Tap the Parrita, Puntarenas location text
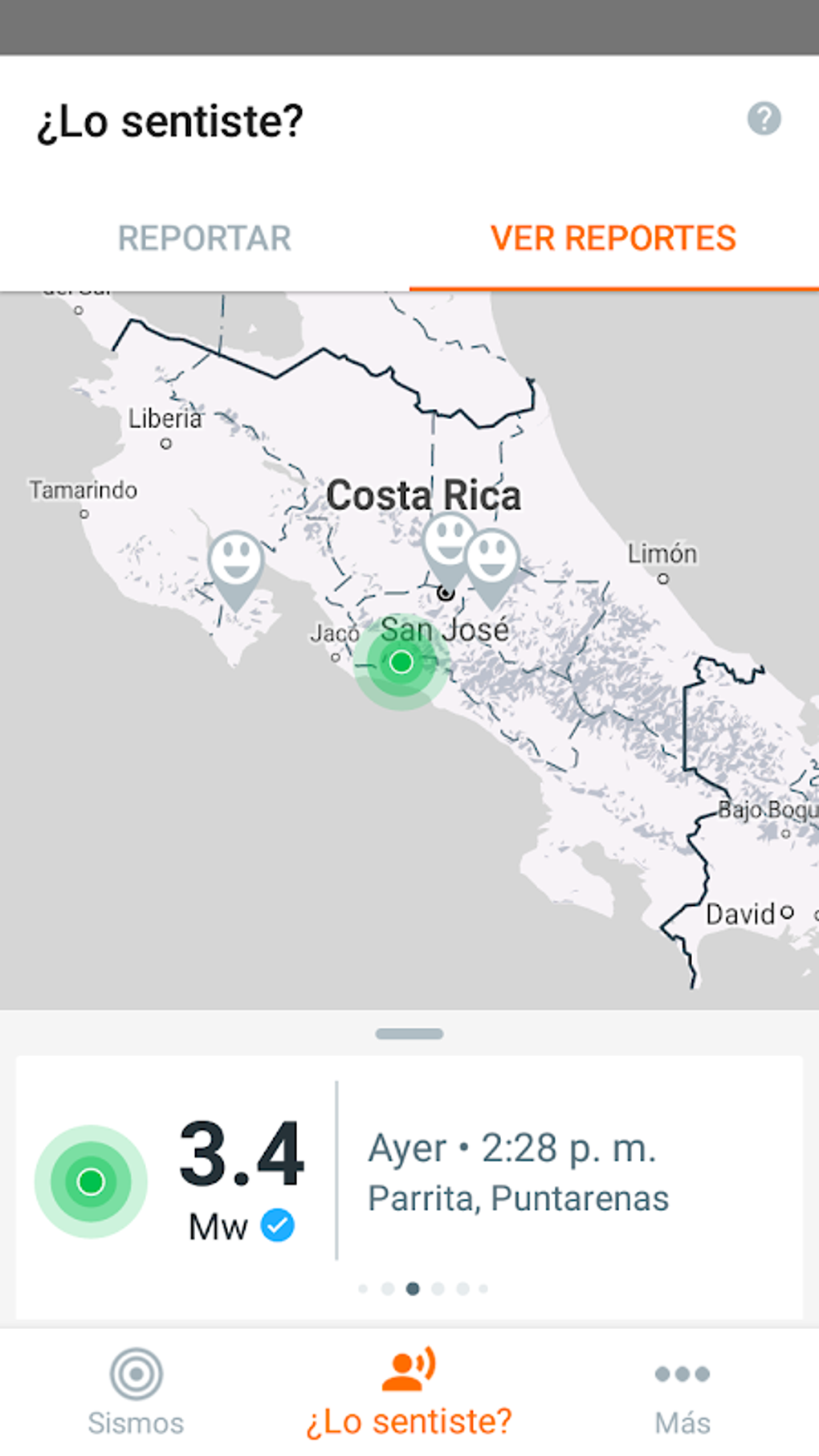The width and height of the screenshot is (819, 1456). point(518,1198)
